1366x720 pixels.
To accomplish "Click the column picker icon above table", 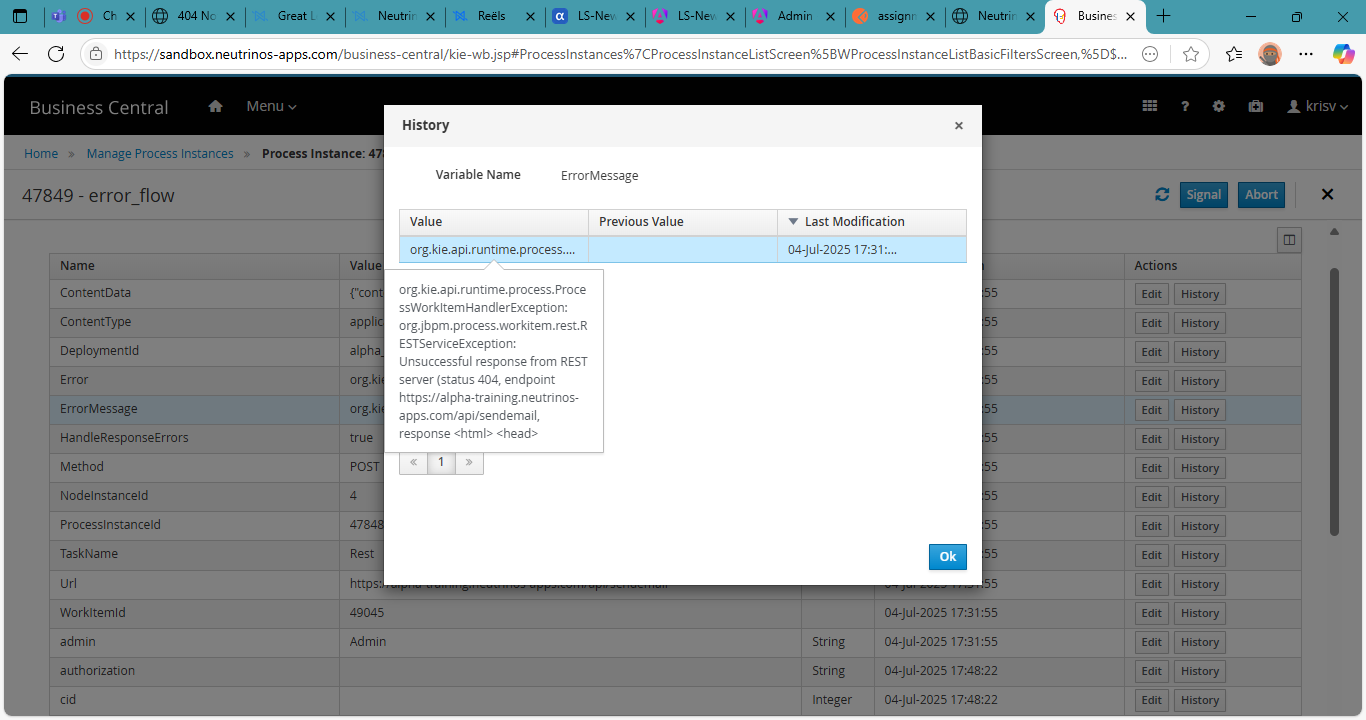I will [x=1289, y=240].
